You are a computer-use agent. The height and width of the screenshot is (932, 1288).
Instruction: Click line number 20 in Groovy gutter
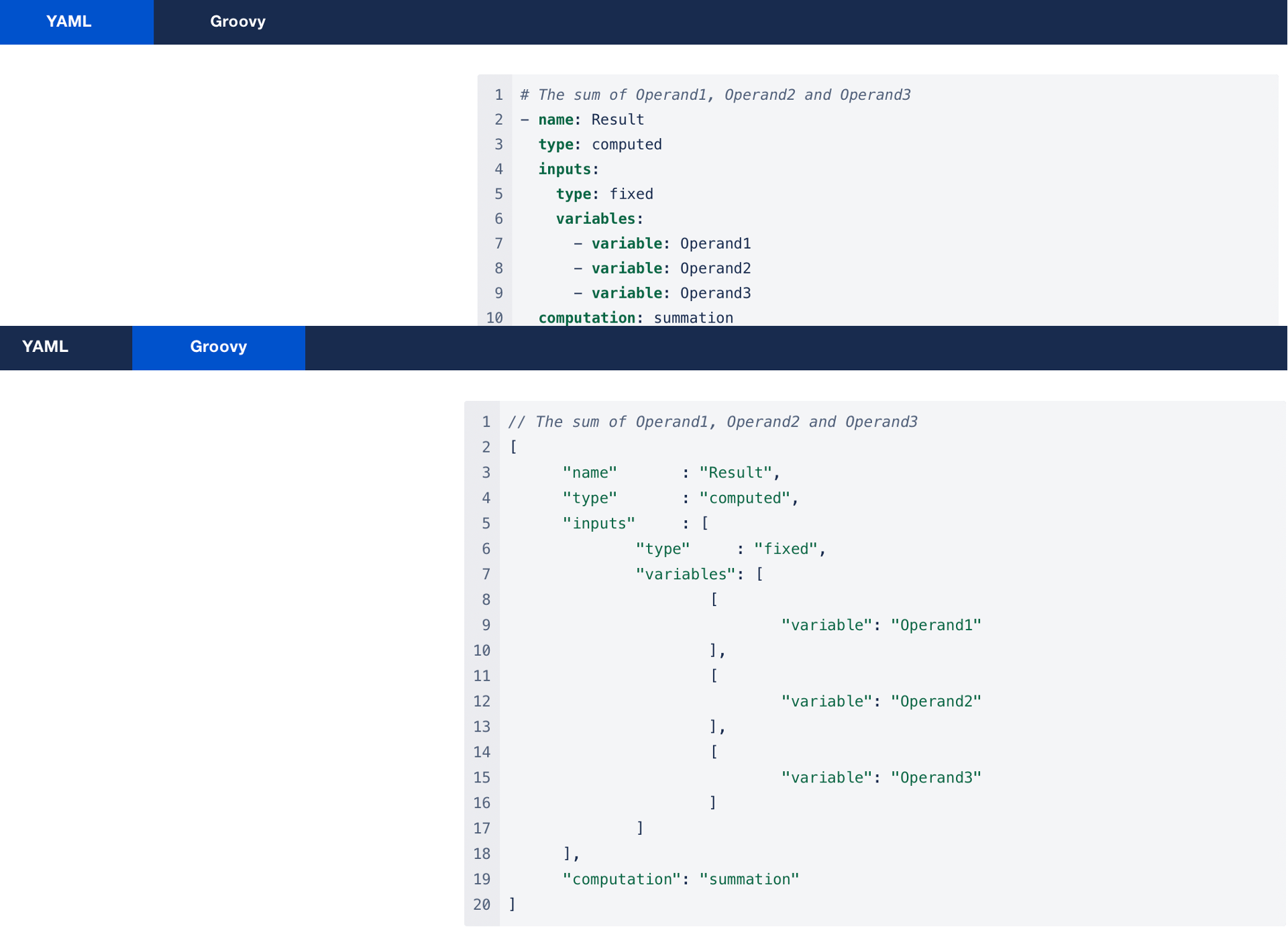tap(482, 905)
